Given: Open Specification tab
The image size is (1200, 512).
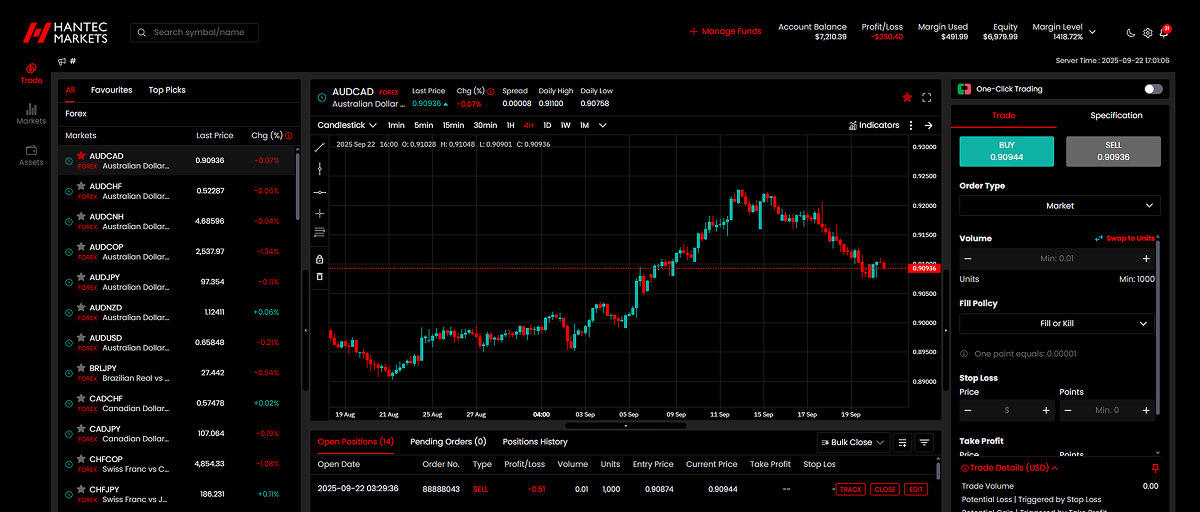Looking at the screenshot, I should click(x=1116, y=116).
